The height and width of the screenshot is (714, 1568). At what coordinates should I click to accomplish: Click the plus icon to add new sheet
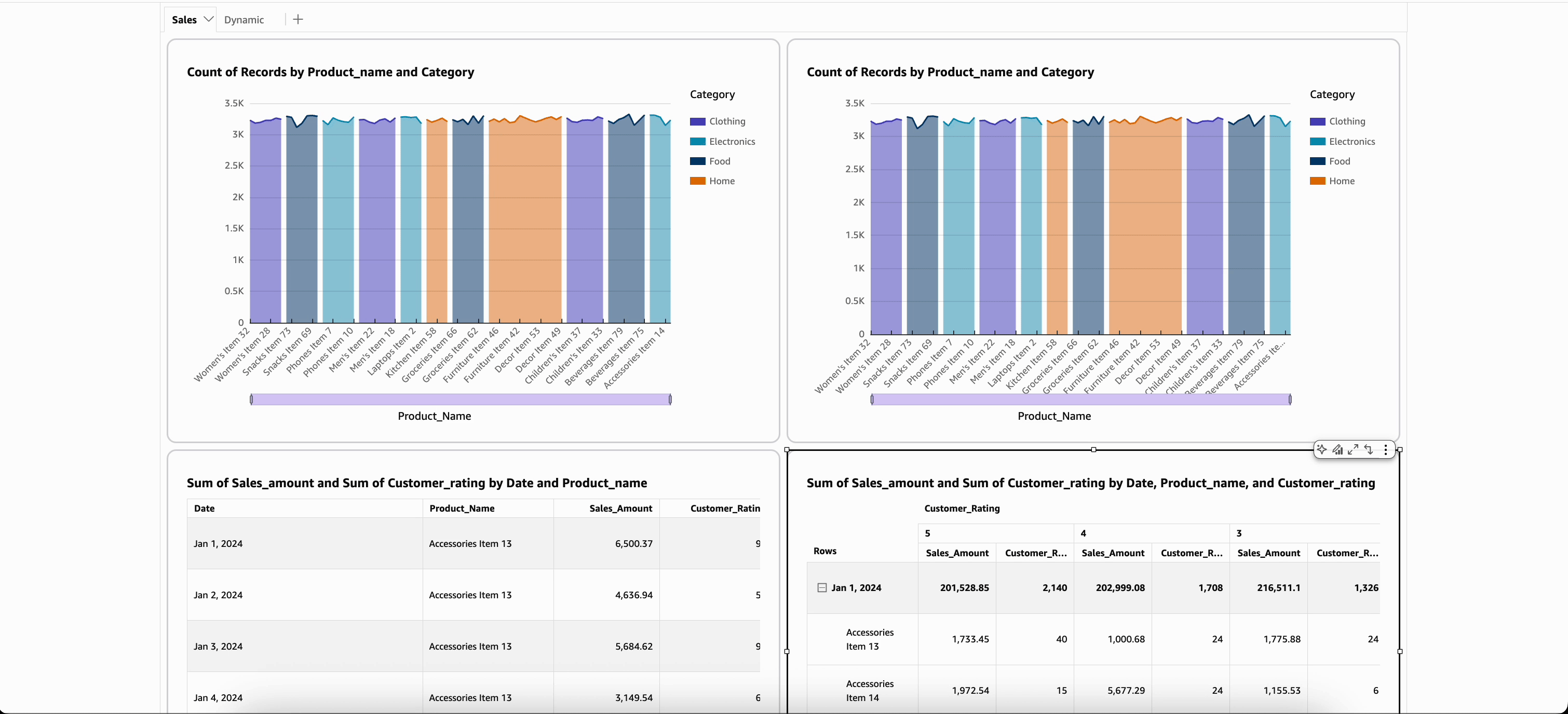point(298,19)
